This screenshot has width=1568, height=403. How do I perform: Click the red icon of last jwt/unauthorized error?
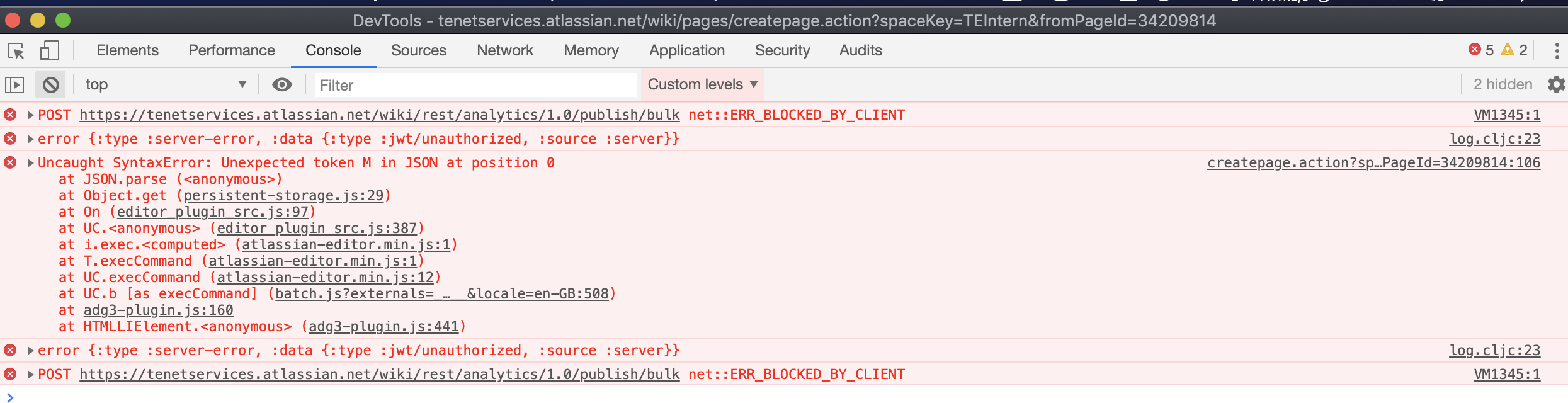(x=10, y=350)
